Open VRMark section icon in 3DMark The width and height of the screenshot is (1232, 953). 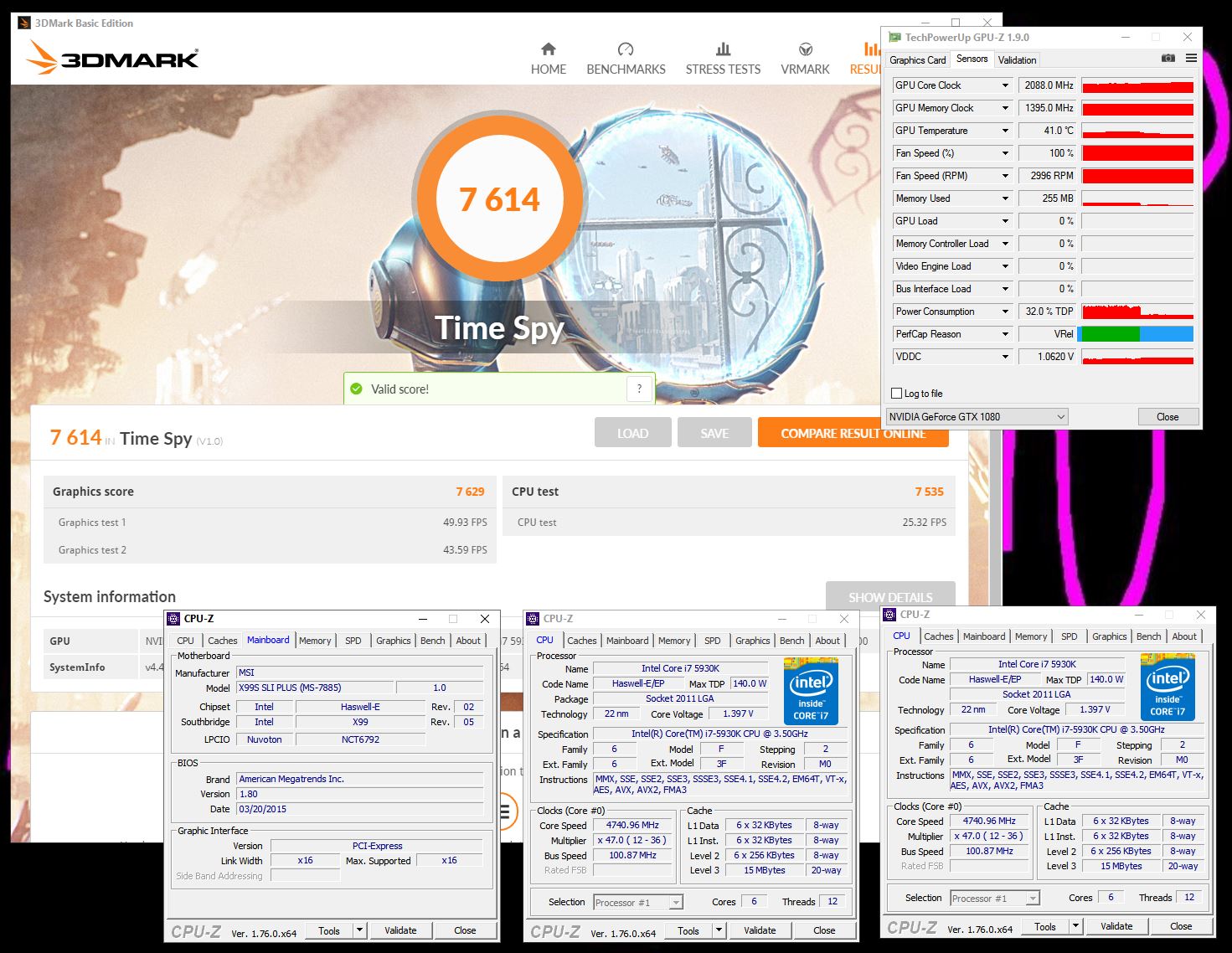coord(805,49)
